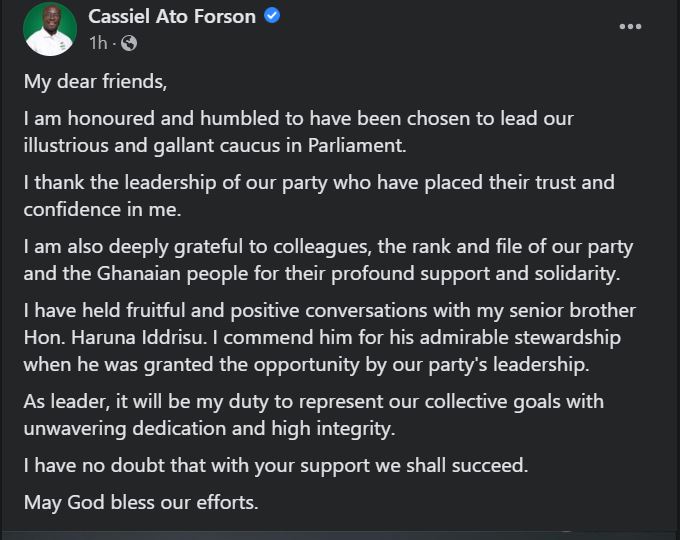Open the post options three-dot menu
Screen dimensions: 680x540
click(630, 26)
